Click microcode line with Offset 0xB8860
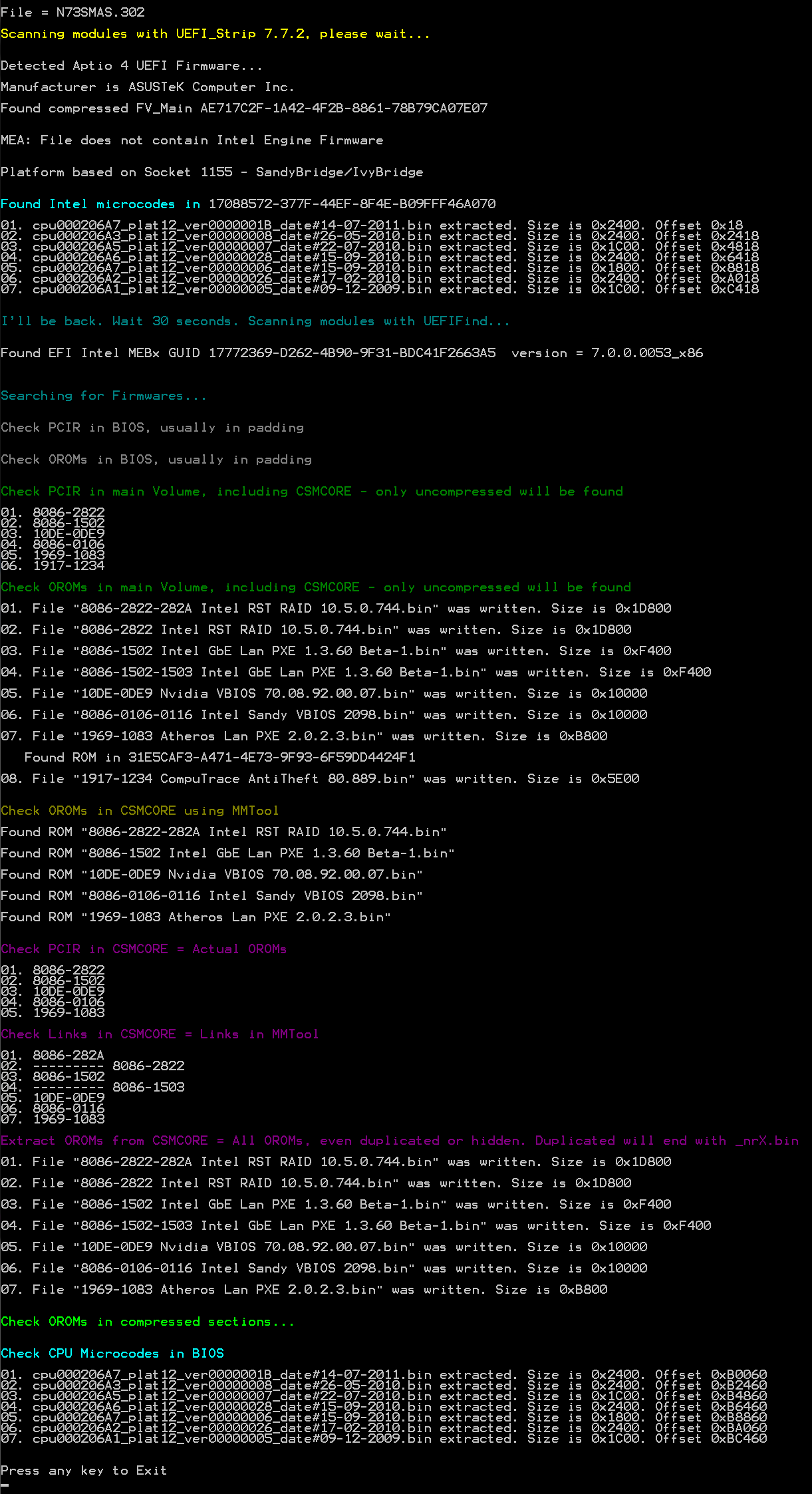Viewport: 812px width, 1494px height. click(384, 1418)
